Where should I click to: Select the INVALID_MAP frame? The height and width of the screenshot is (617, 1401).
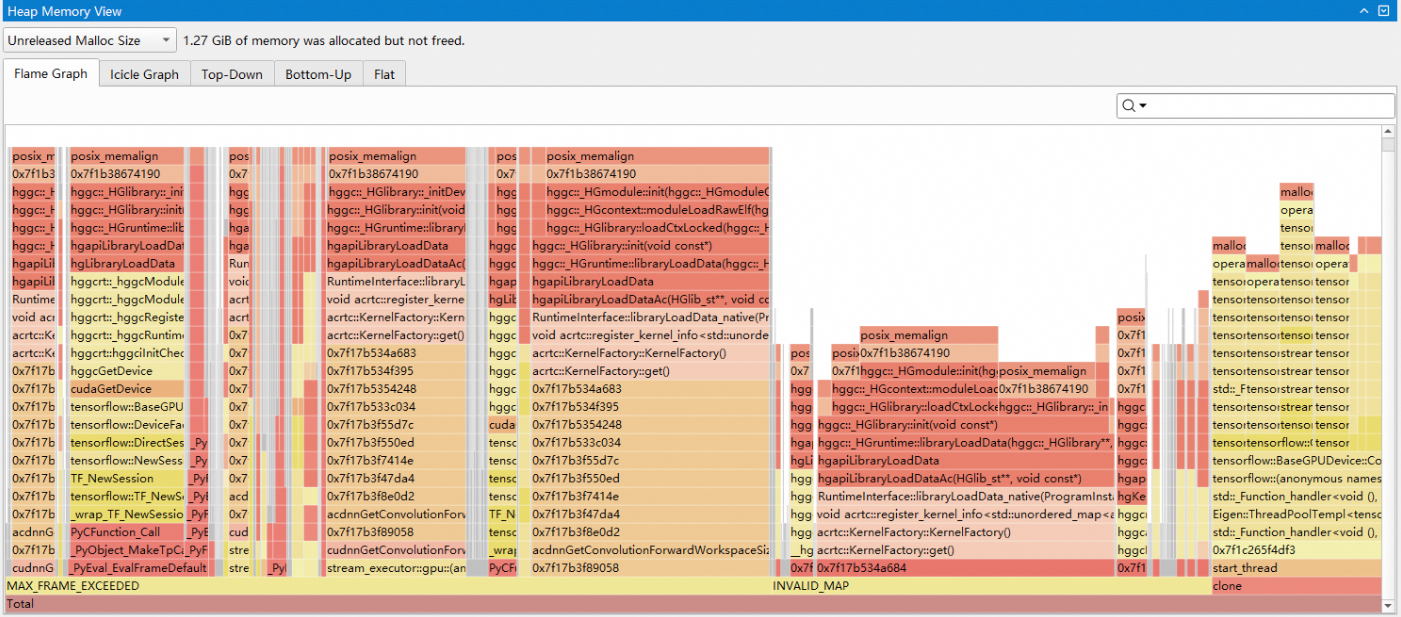coord(990,586)
